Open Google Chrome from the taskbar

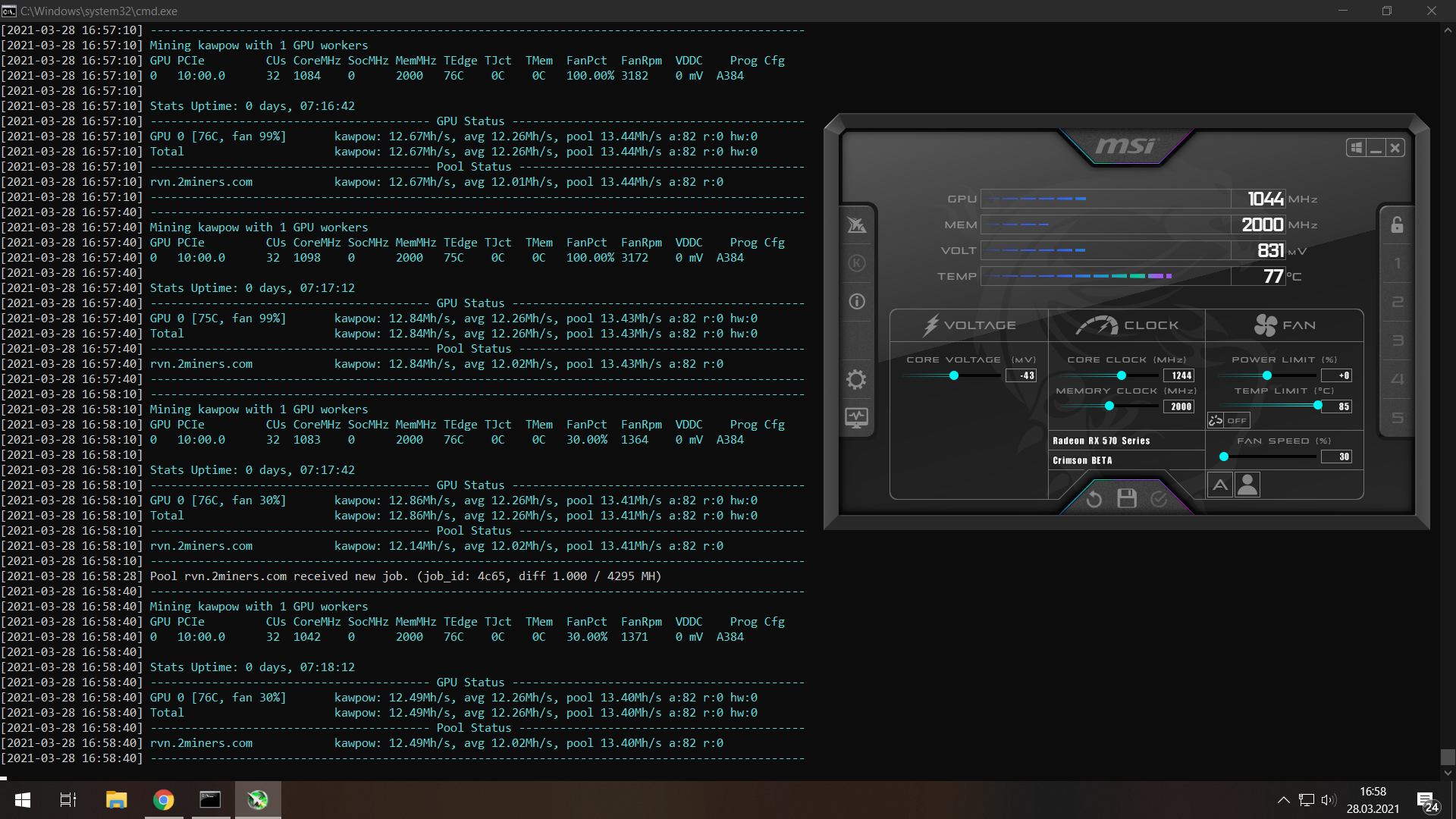[163, 800]
